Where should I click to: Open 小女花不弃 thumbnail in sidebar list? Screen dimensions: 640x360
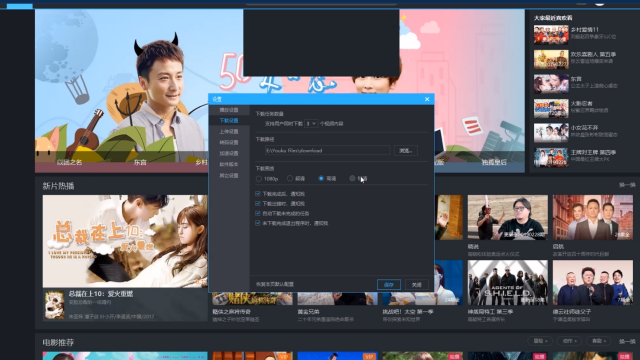tap(551, 133)
